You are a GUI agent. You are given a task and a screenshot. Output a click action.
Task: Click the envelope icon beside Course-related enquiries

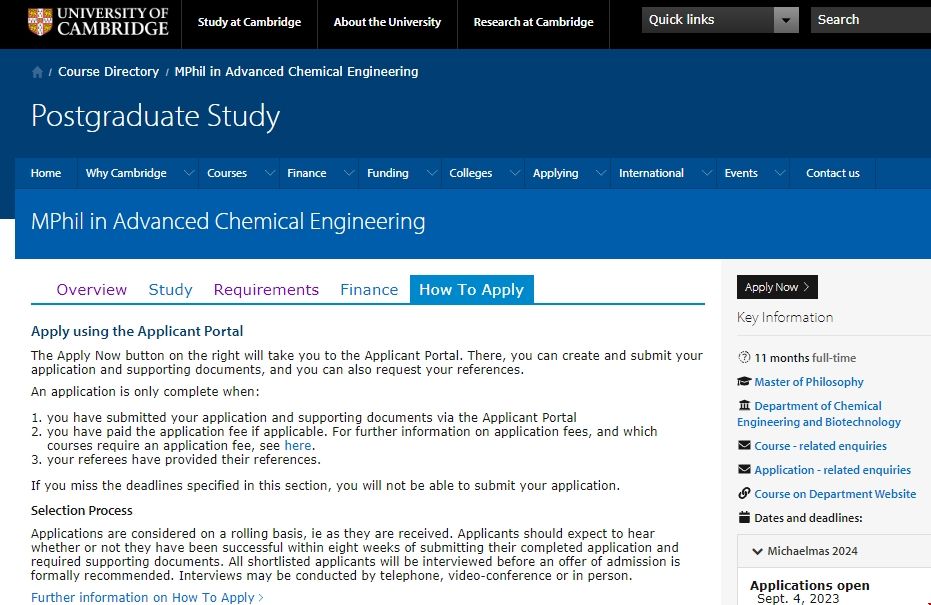(x=744, y=446)
